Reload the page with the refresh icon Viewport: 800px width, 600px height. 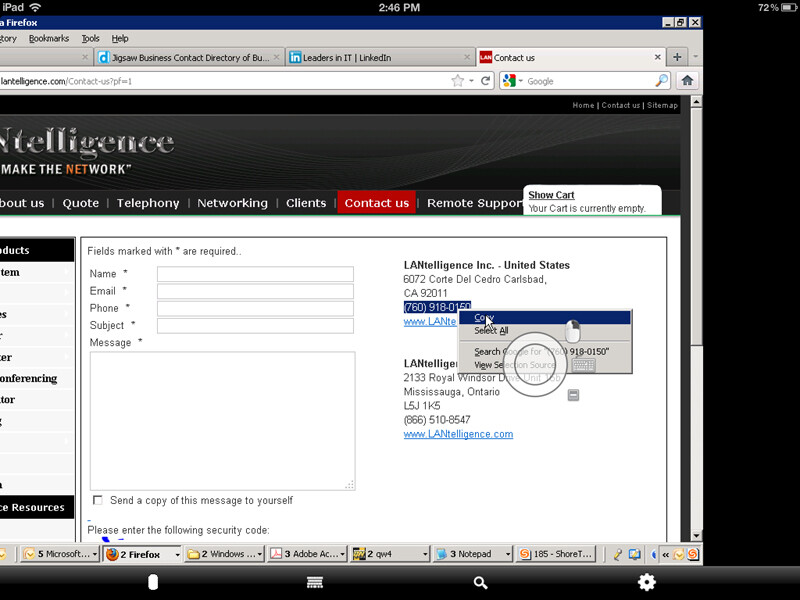(x=486, y=81)
